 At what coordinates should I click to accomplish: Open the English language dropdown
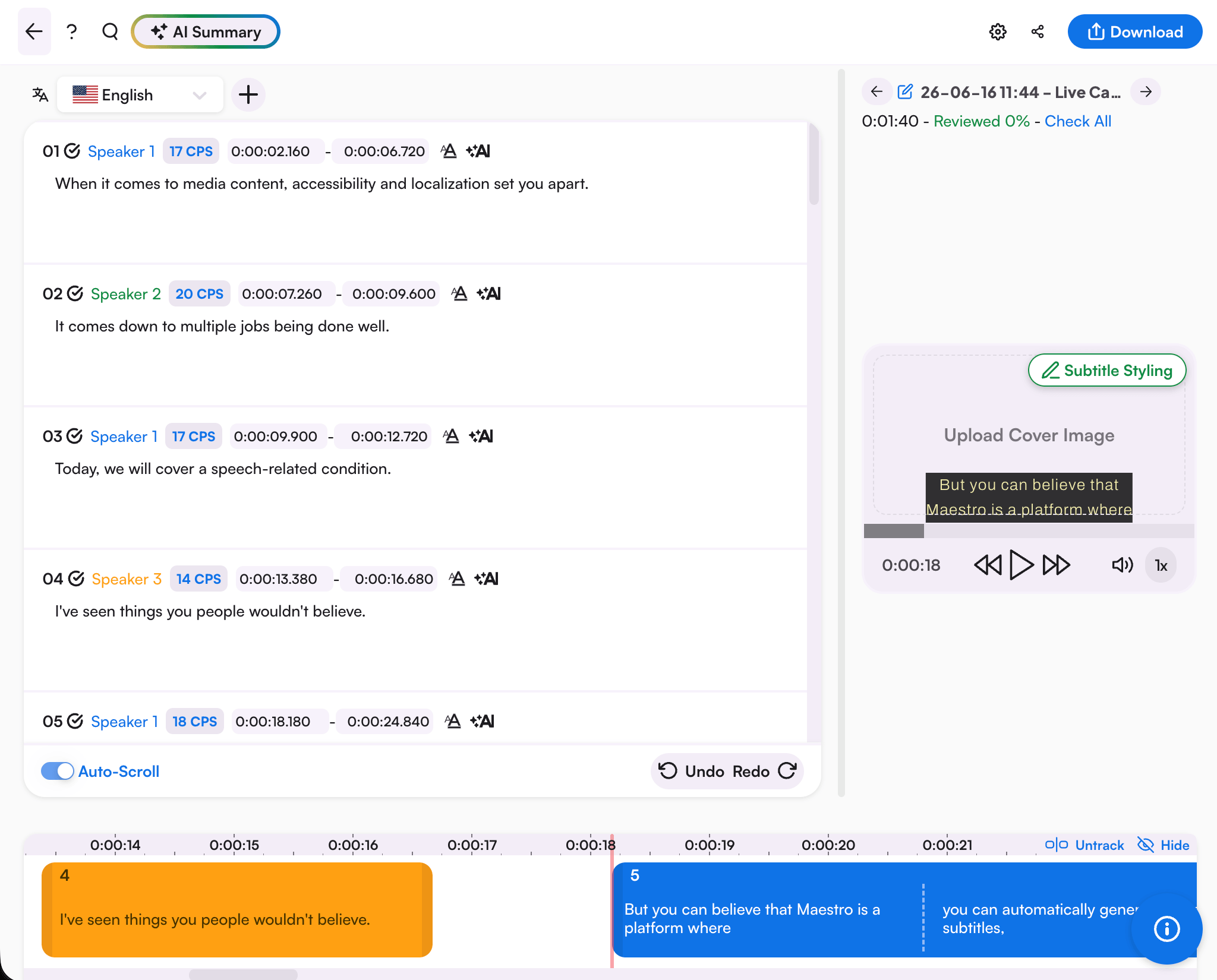(x=140, y=94)
